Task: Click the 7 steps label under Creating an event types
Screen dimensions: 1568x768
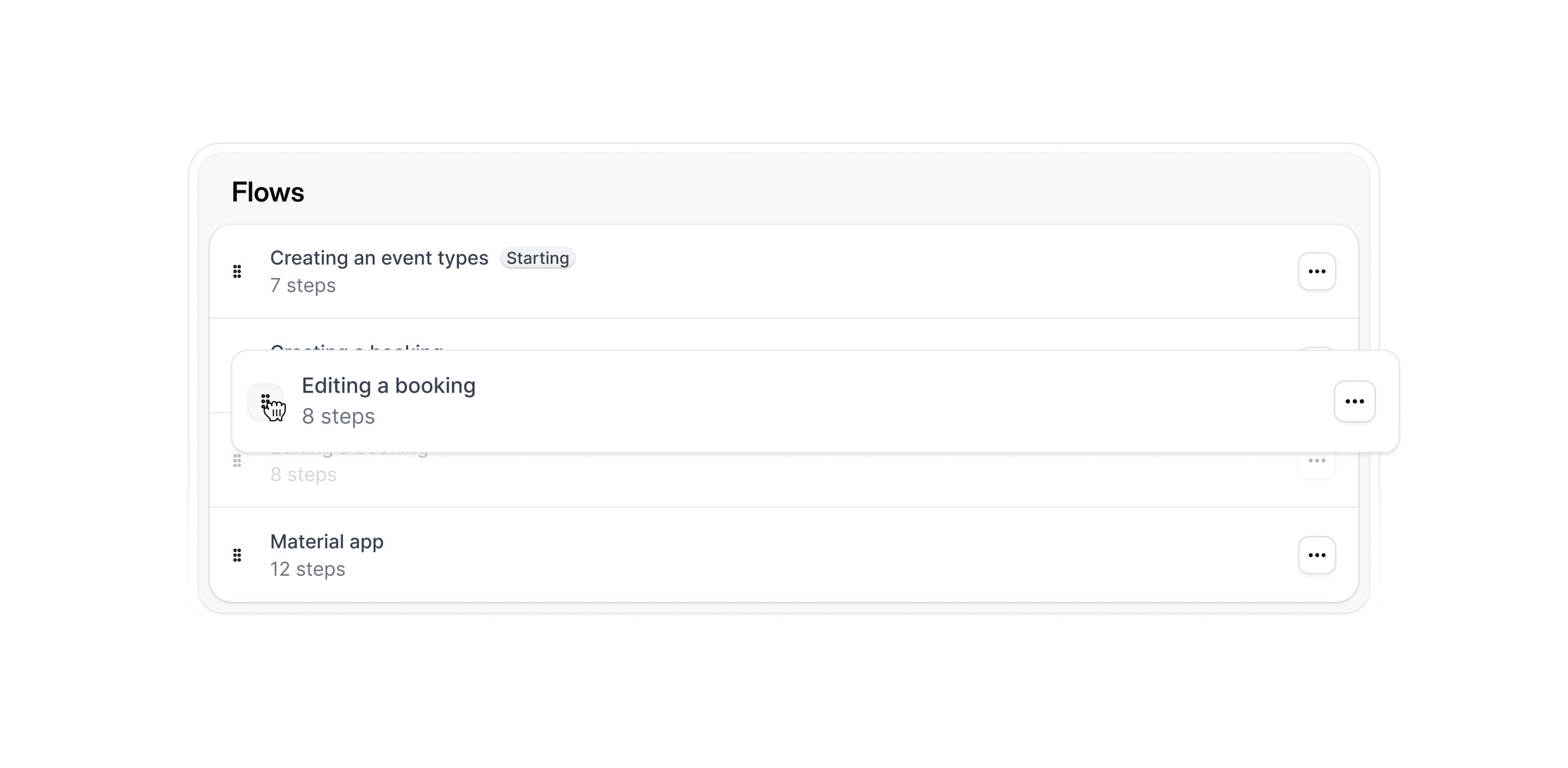Action: tap(303, 285)
